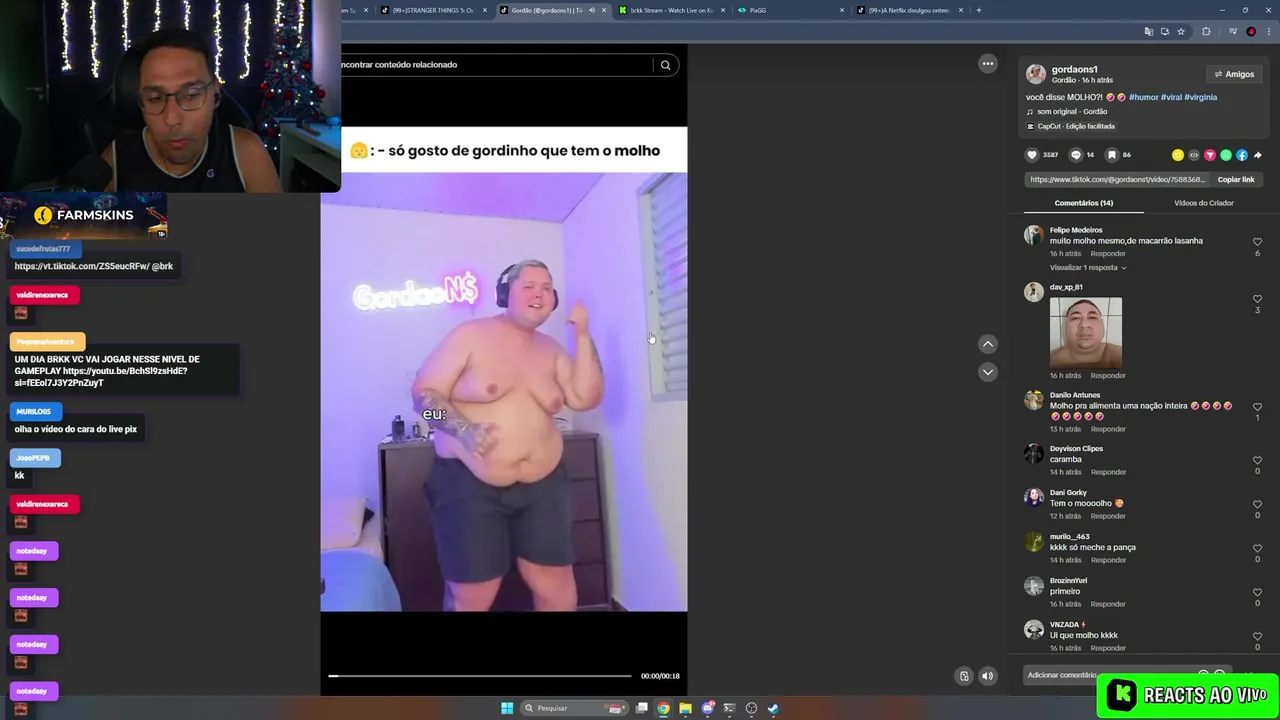Open the #virginia hashtag
This screenshot has height=720, width=1280.
click(1201, 97)
